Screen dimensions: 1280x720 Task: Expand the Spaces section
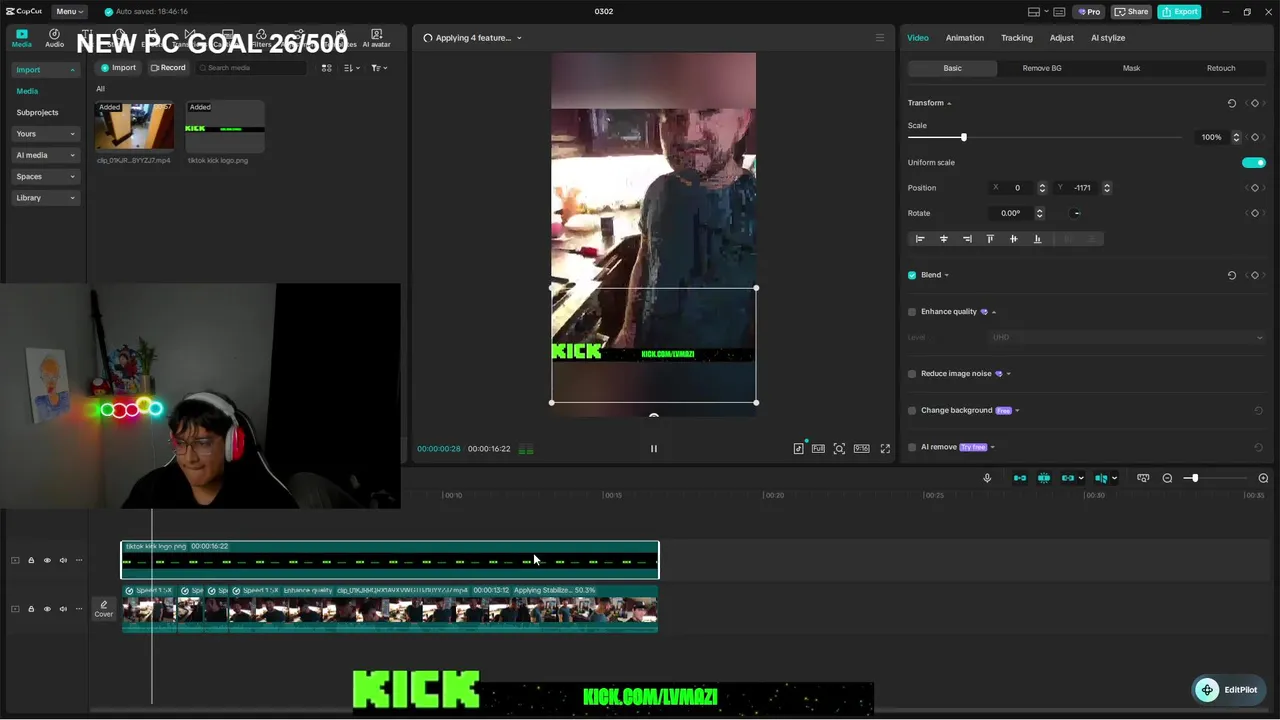pos(46,177)
